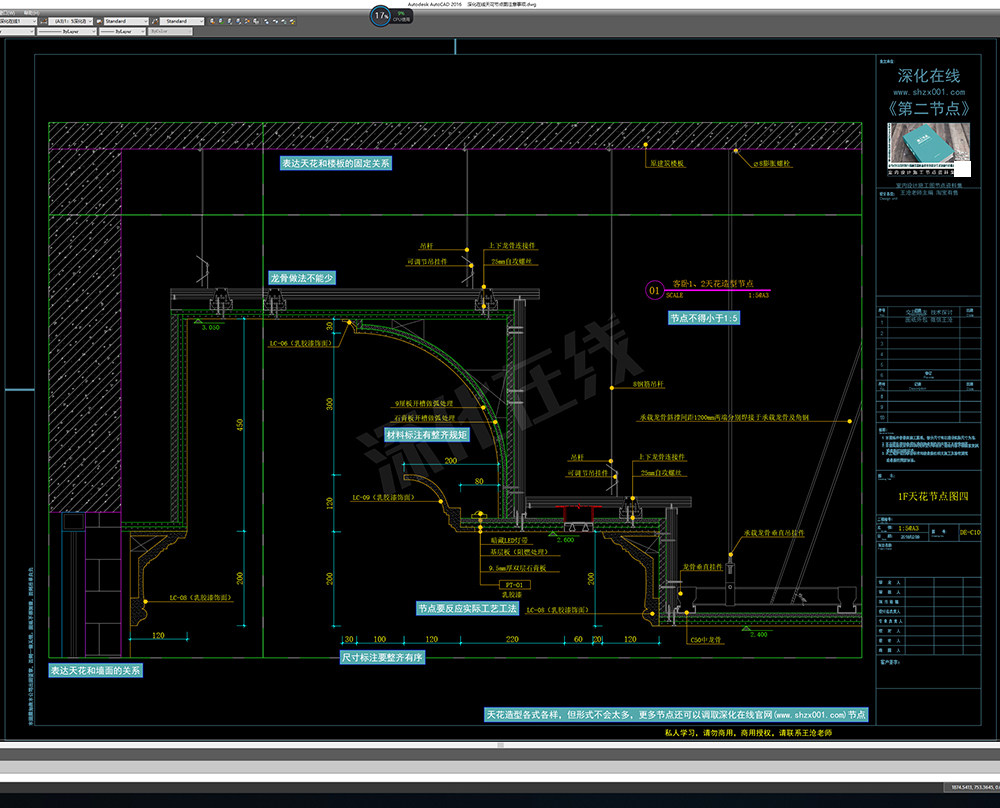
Task: Click the 龙骨做法不能少 annotation label
Action: coord(302,278)
